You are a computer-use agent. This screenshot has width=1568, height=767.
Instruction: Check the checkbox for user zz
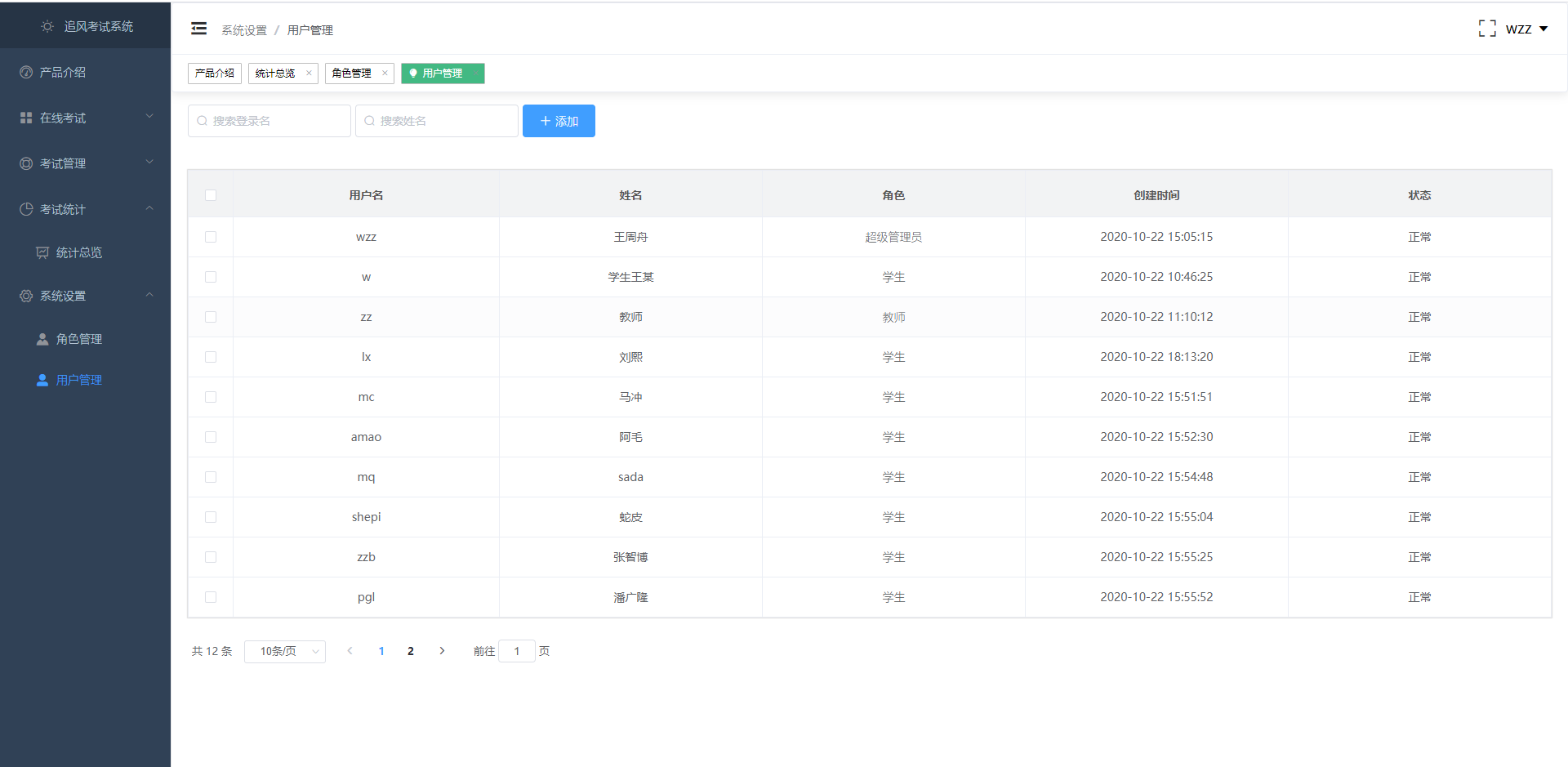[211, 317]
